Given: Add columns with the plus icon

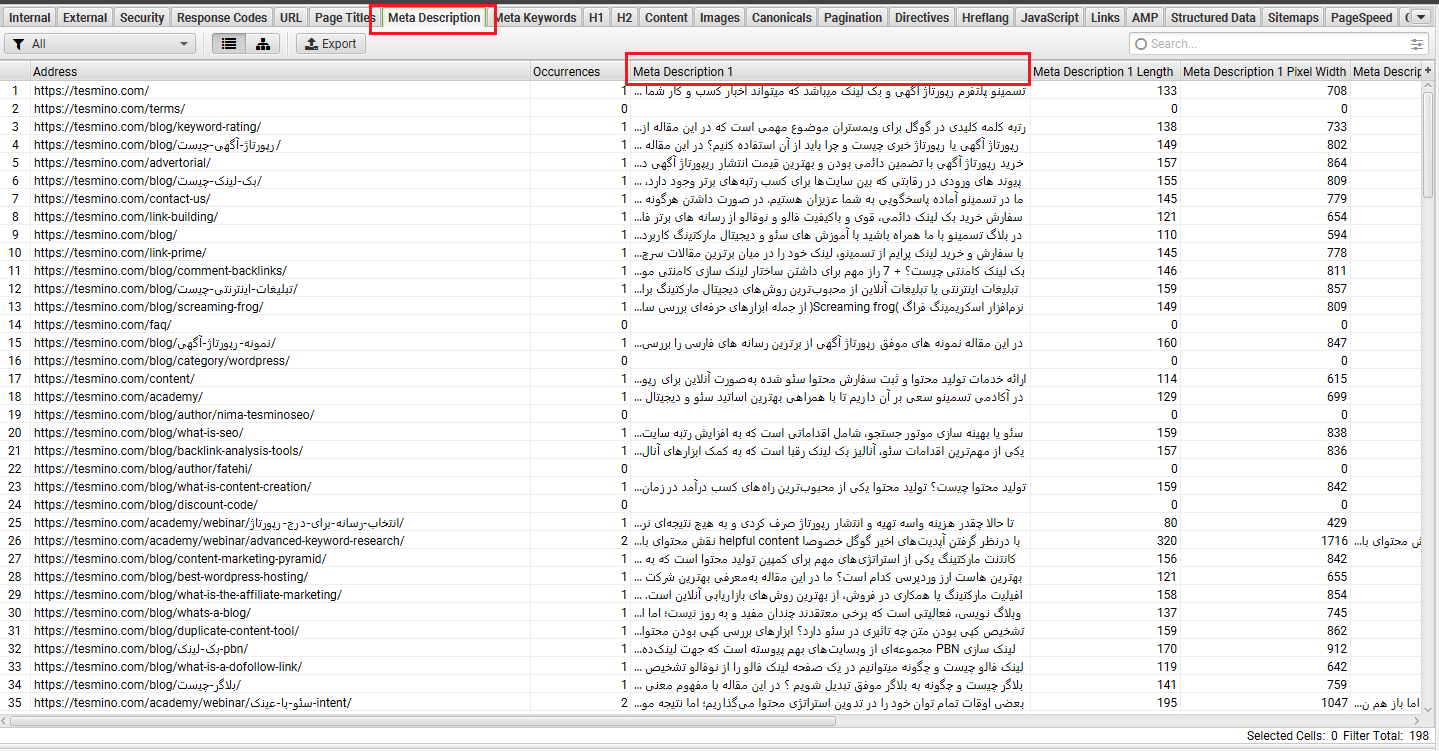Looking at the screenshot, I should (1428, 71).
